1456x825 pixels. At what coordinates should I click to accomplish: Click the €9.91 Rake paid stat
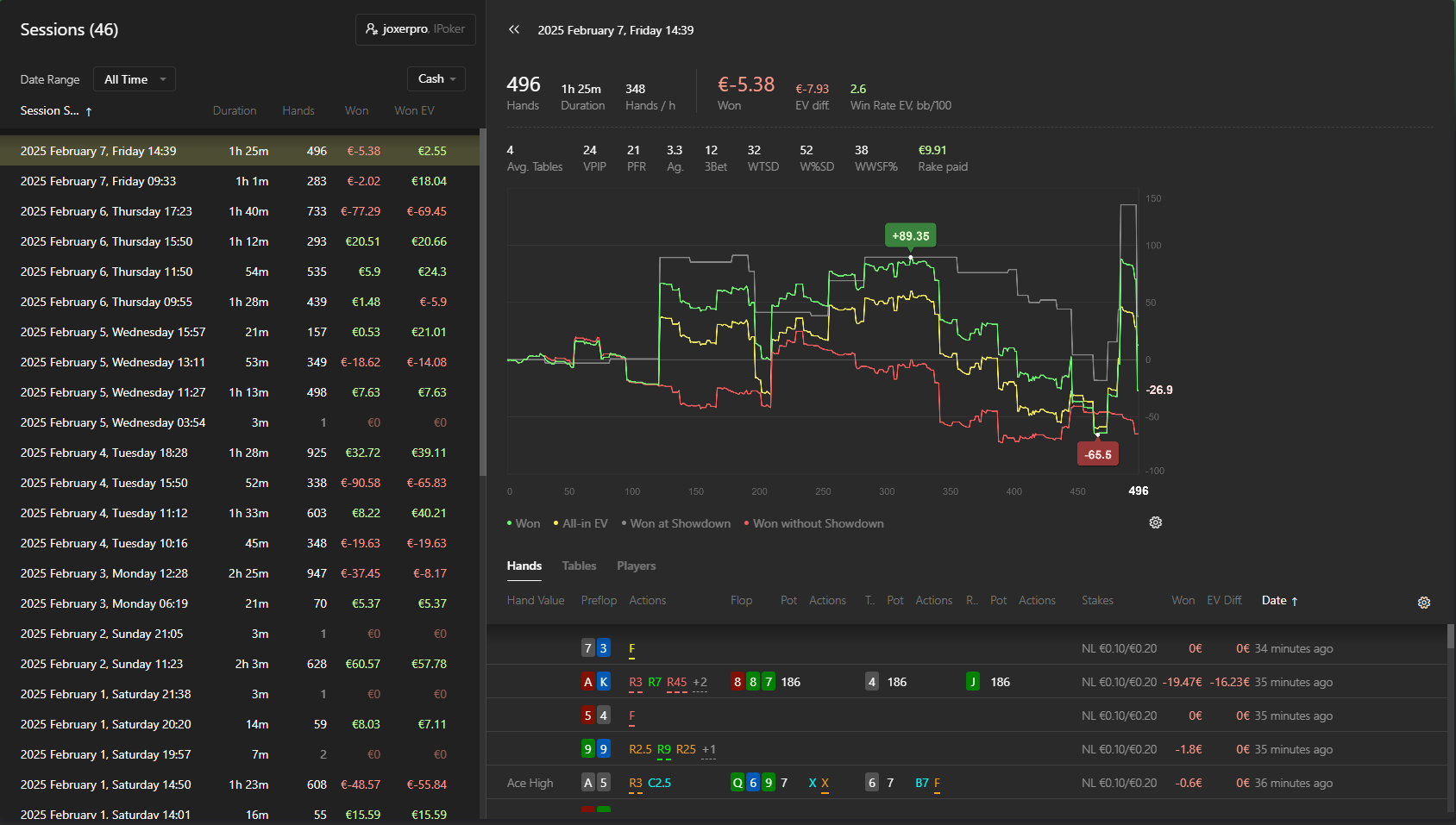click(943, 158)
